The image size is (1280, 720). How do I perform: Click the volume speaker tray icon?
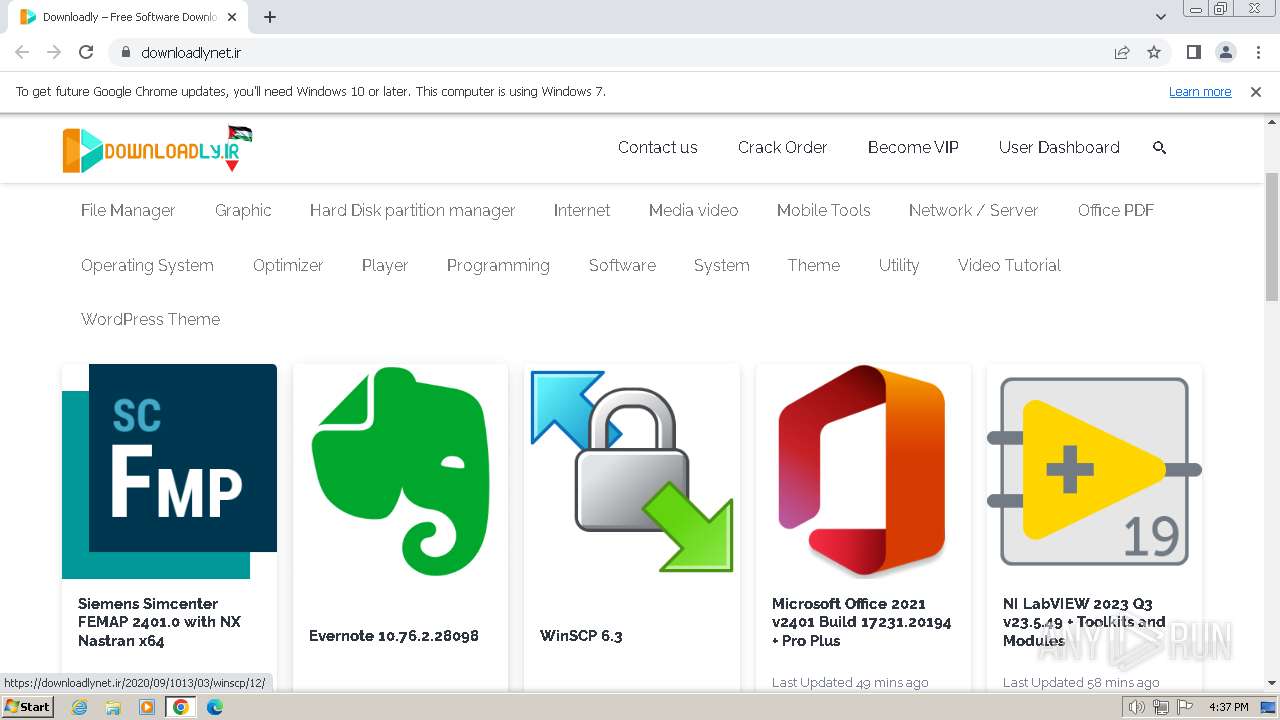(x=1136, y=707)
